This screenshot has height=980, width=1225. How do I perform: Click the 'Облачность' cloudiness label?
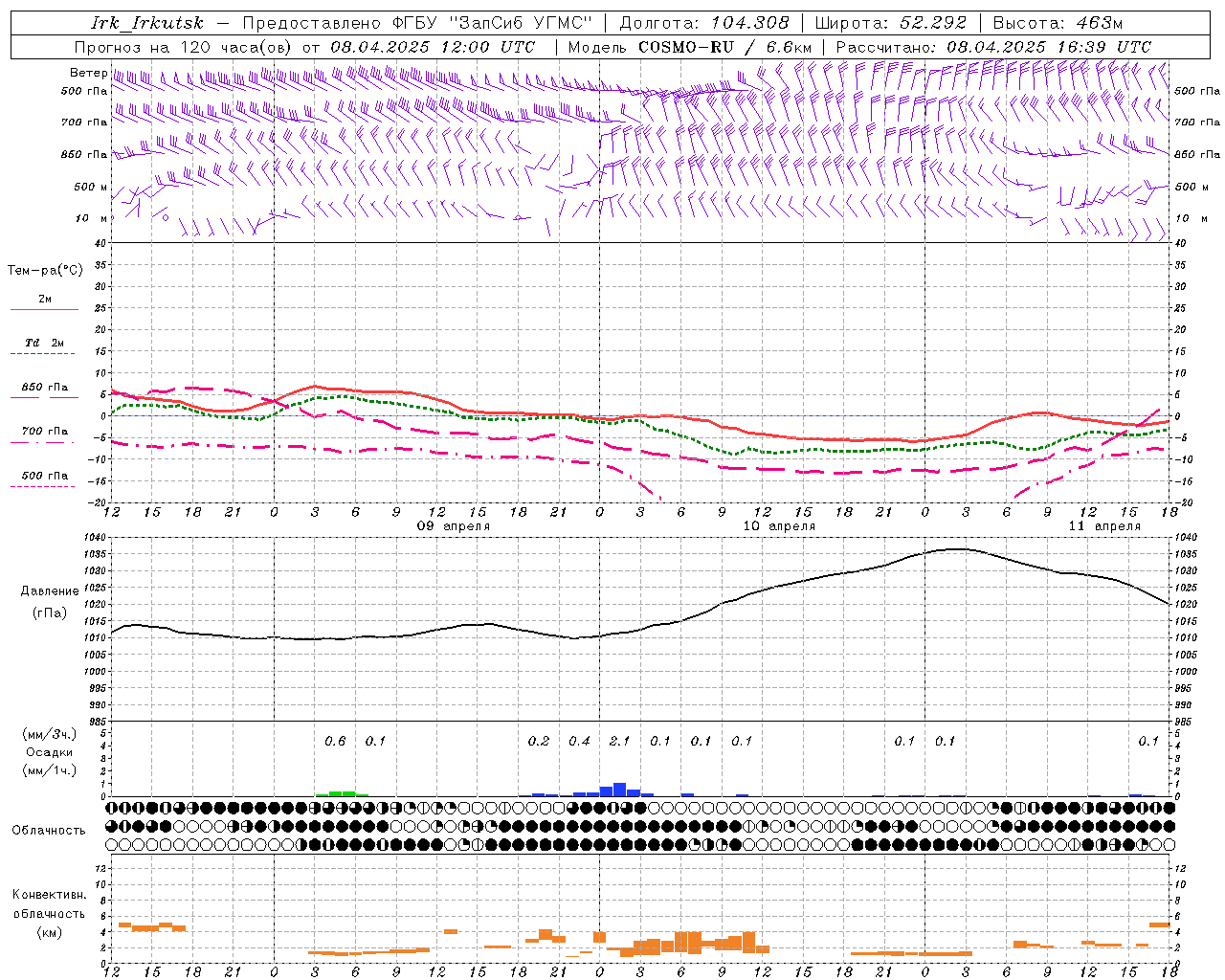pyautogui.click(x=49, y=831)
